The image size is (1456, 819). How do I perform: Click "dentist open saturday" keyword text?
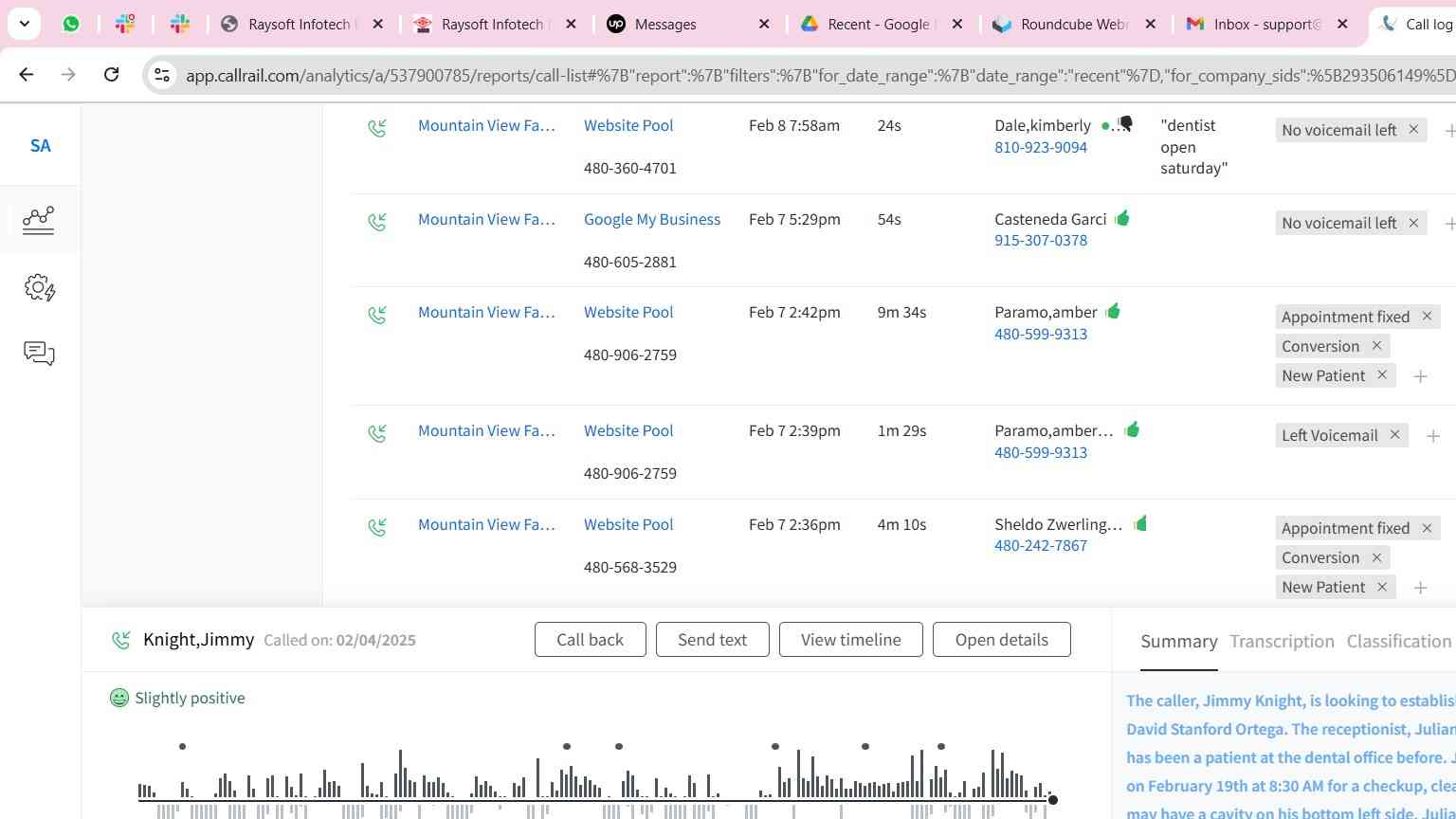[1193, 147]
